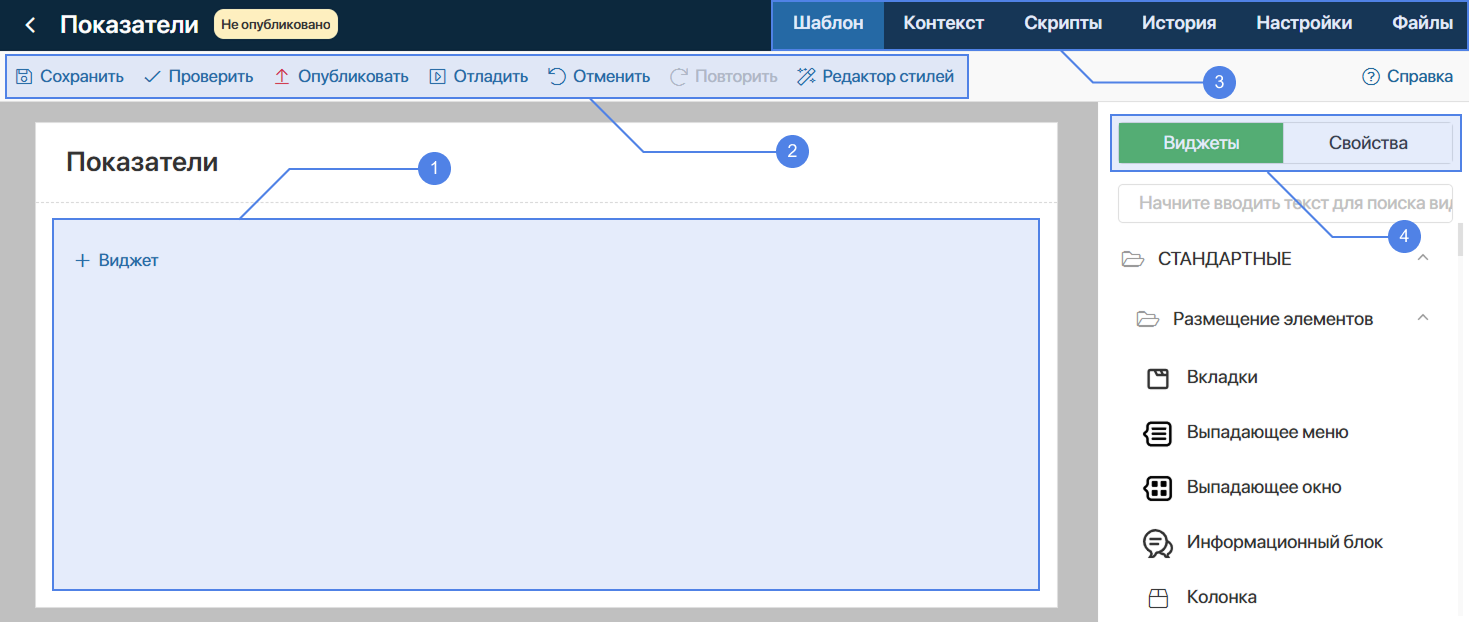Viewport: 1469px width, 622px height.
Task: Click the plus icon beside Виджет
Action: pos(83,261)
